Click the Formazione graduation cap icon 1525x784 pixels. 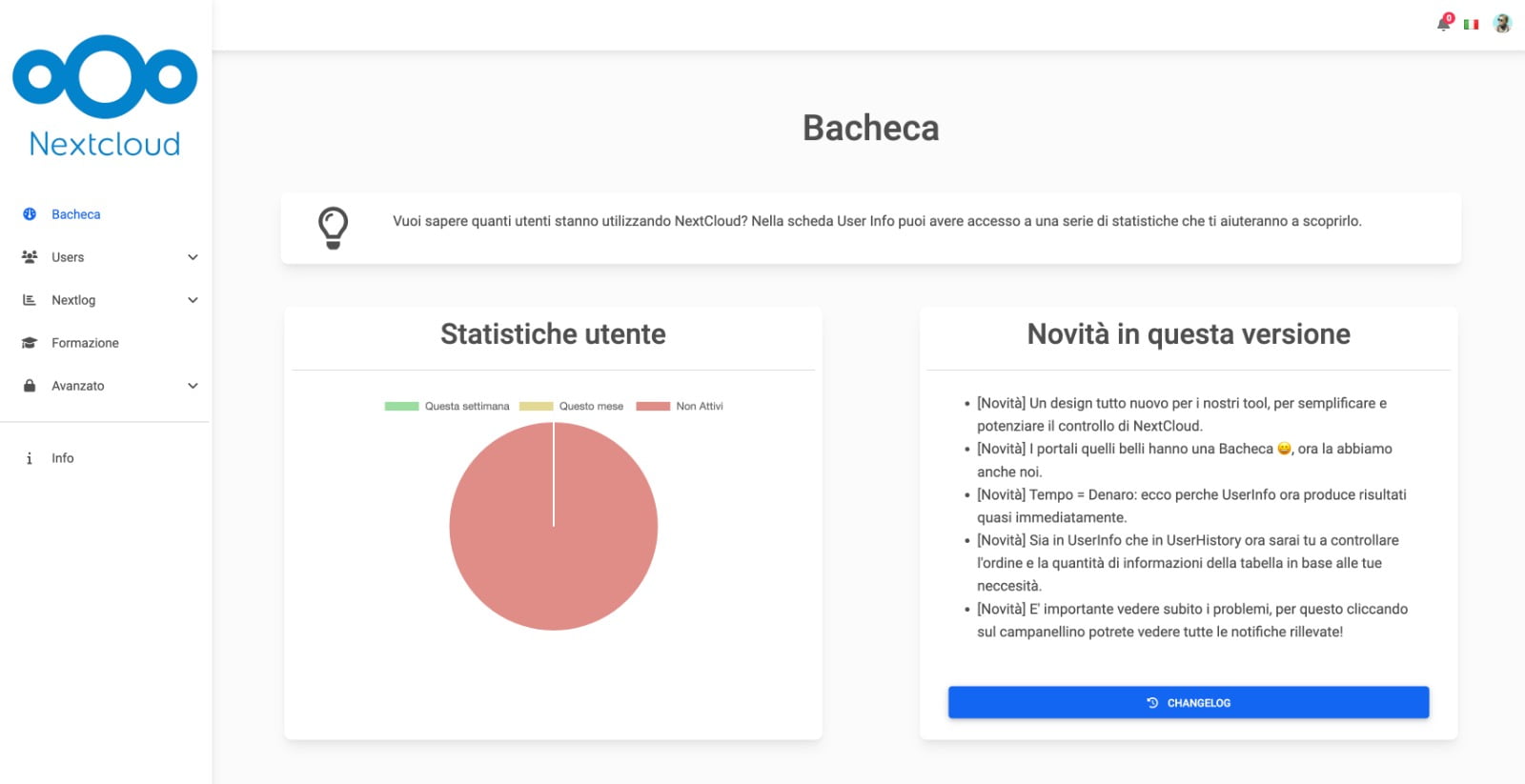tap(30, 343)
